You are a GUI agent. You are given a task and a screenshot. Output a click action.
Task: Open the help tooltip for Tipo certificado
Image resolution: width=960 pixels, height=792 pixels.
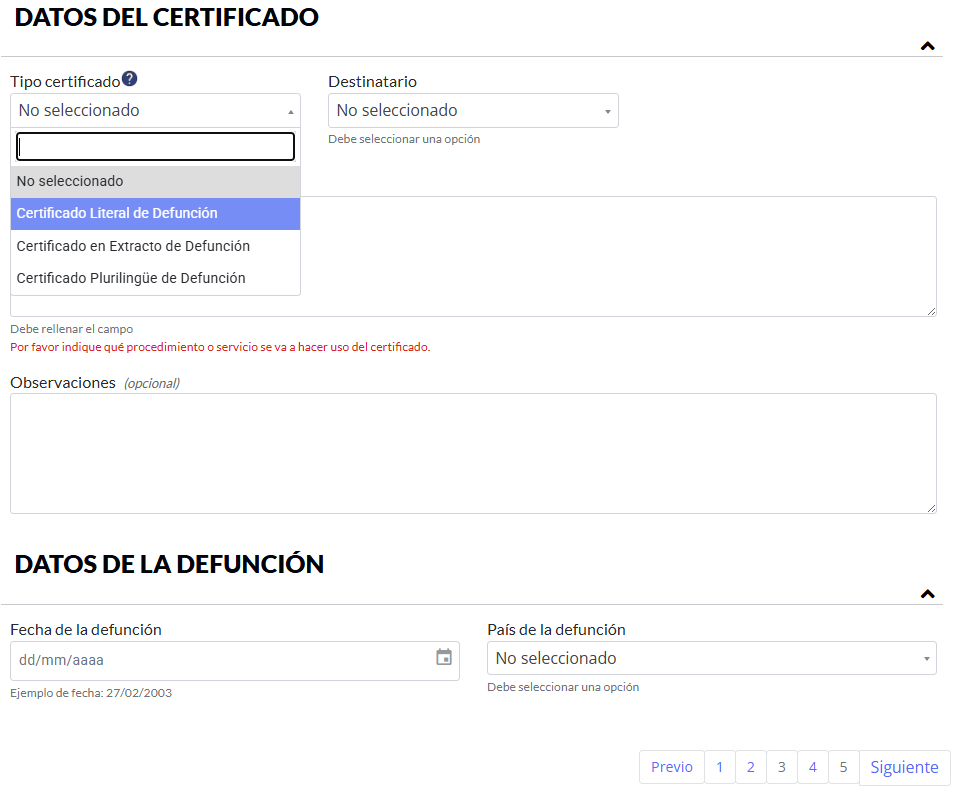coord(130,79)
